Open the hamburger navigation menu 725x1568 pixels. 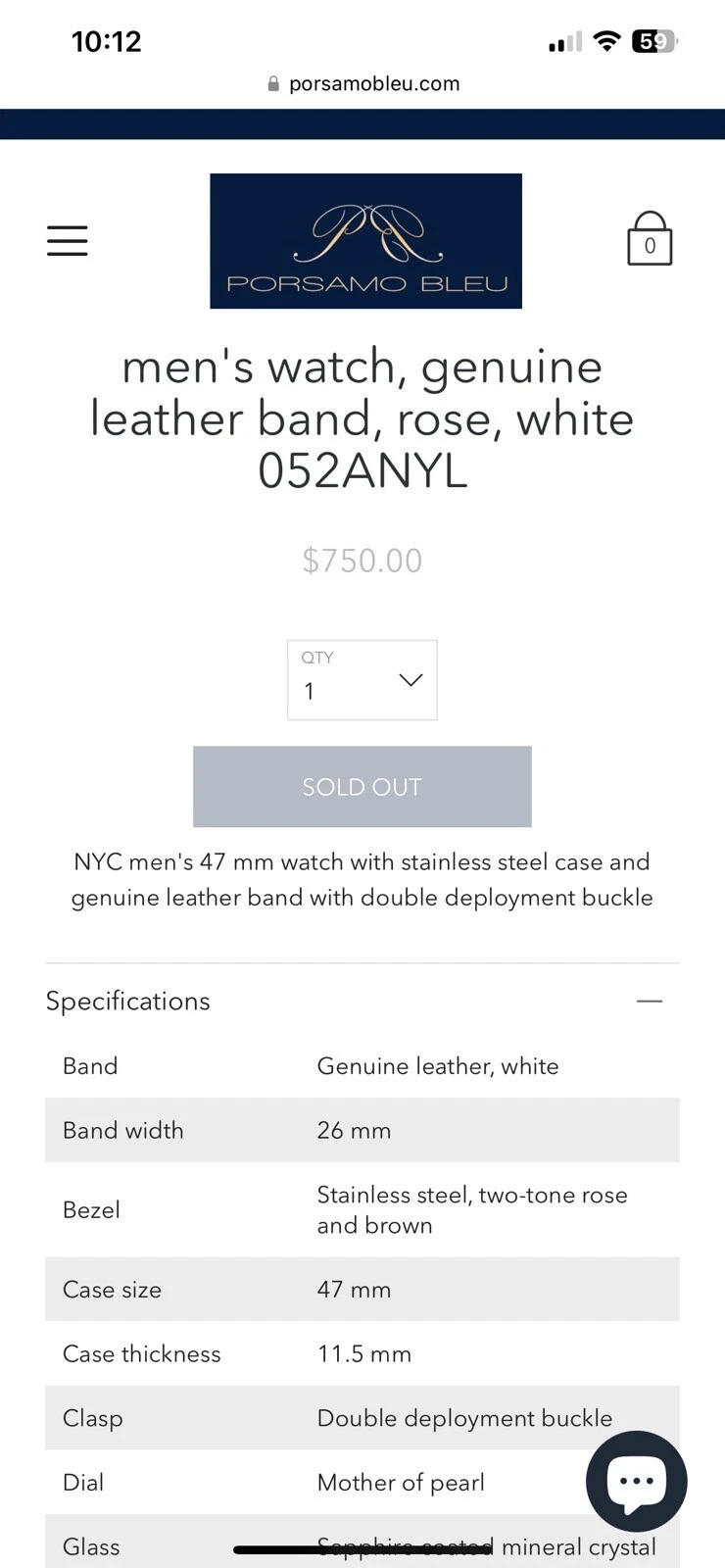click(68, 240)
